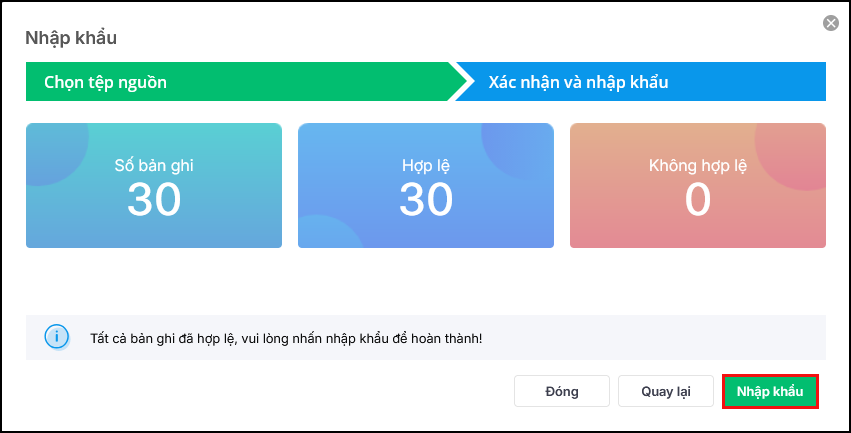This screenshot has width=851, height=433.
Task: Click the white arrow divider between steps
Action: point(461,82)
